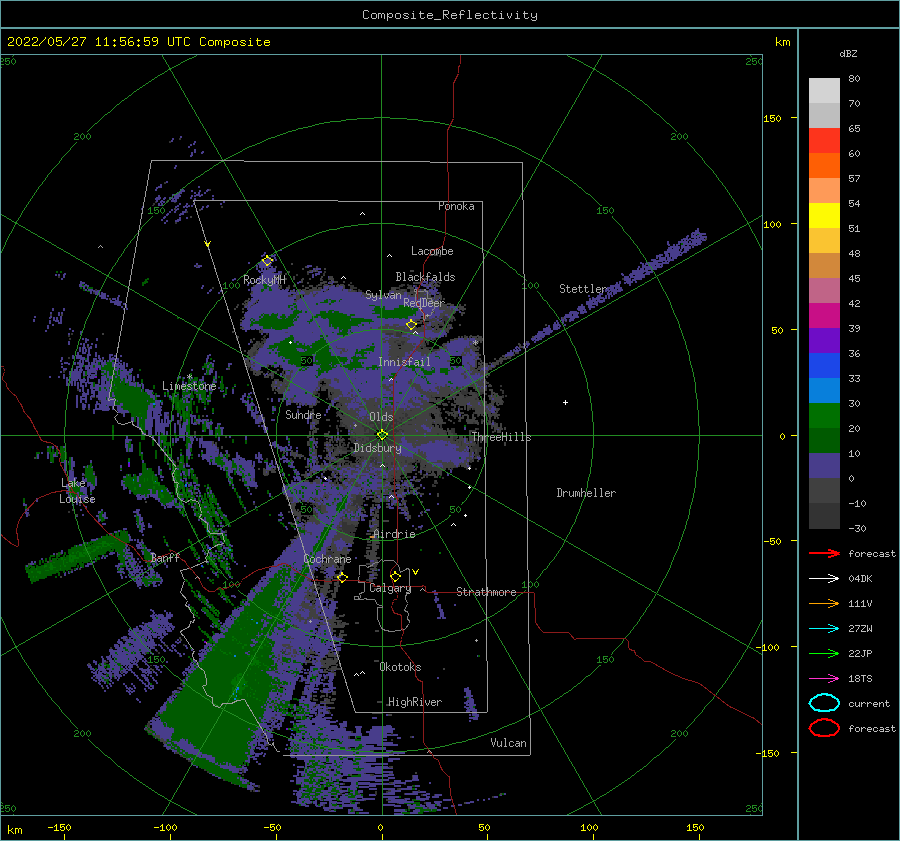900x841 pixels.
Task: Click the Blackfalds city label
Action: 425,277
